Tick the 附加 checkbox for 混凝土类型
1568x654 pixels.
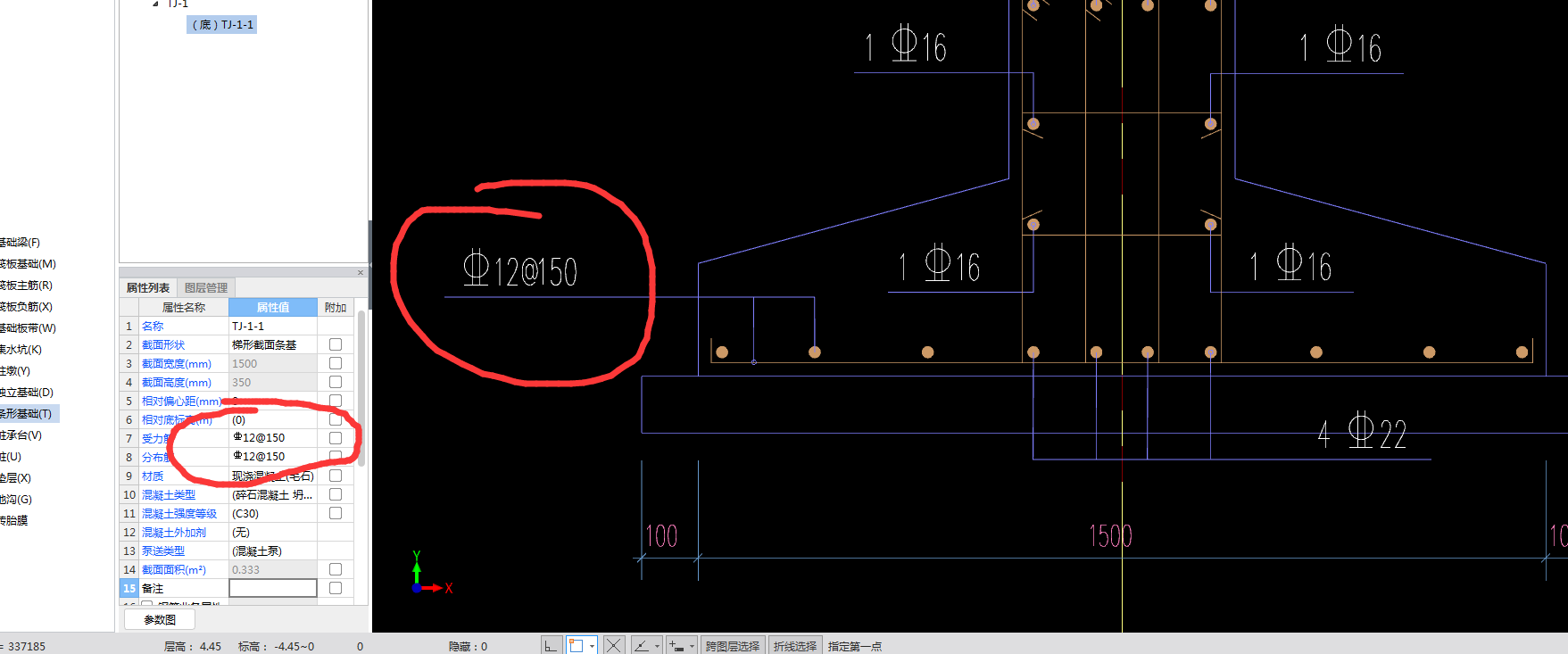tap(336, 494)
